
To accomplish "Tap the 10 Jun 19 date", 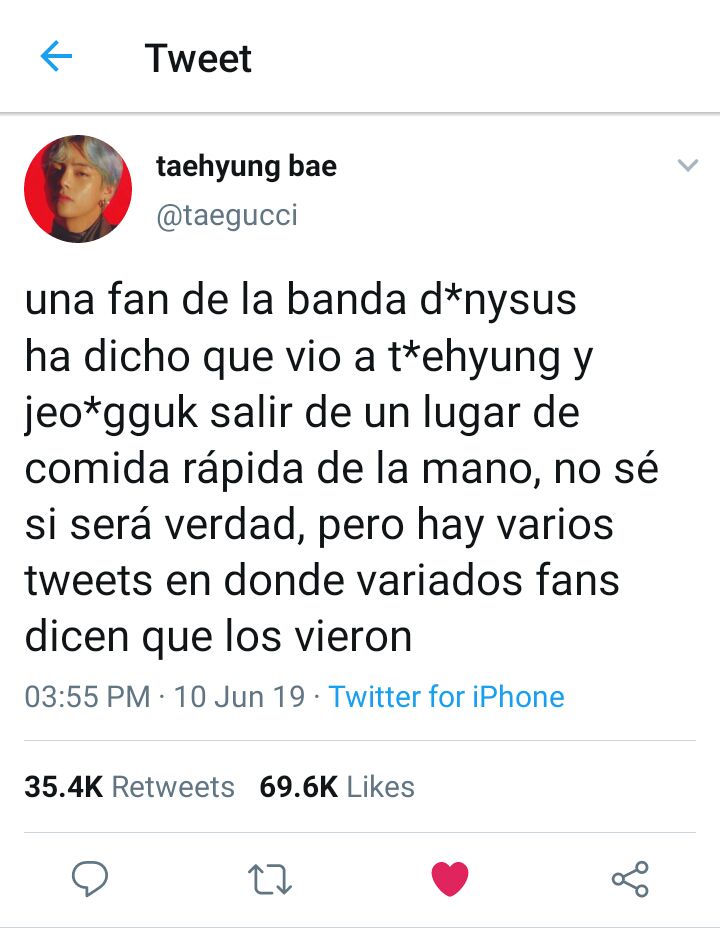I will pos(240,696).
